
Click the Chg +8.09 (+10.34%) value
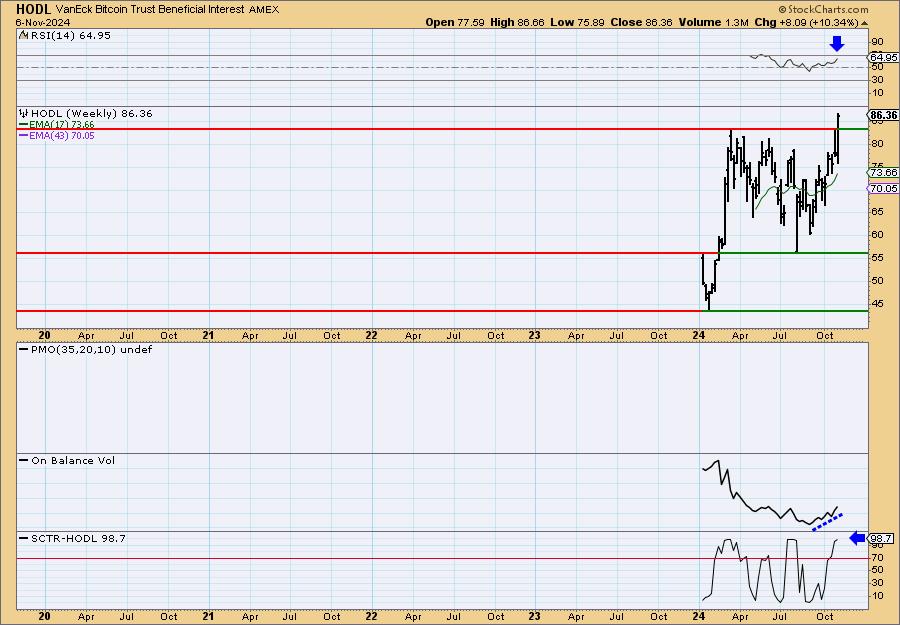point(806,22)
